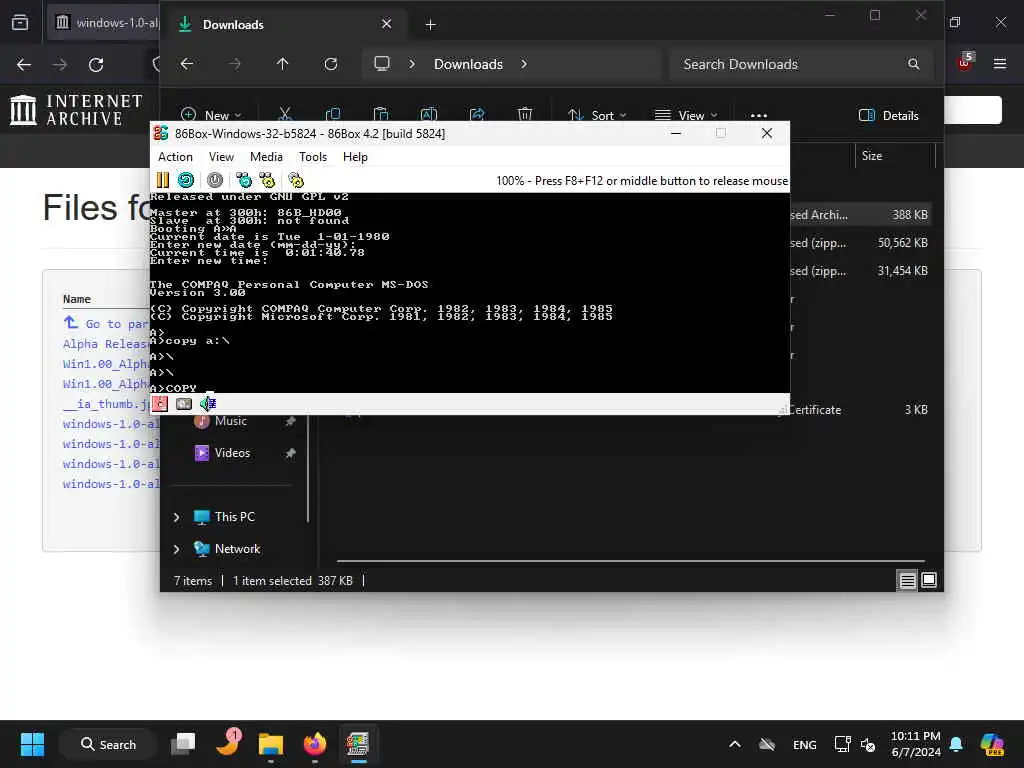
Task: Click the taskbar Search box
Action: pyautogui.click(x=108, y=744)
